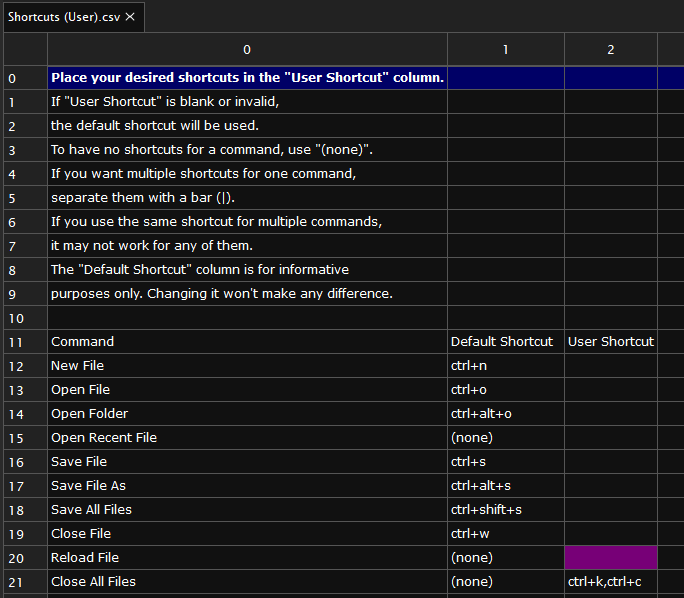
Task: Select the 'Open Recent File' cell
Action: (x=247, y=437)
